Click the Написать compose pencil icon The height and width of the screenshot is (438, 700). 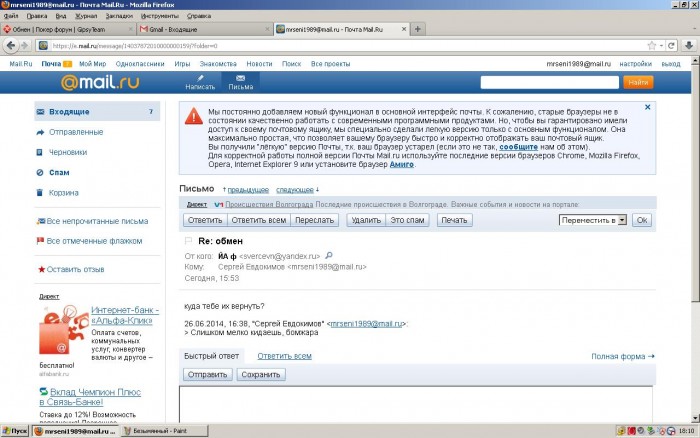click(200, 78)
